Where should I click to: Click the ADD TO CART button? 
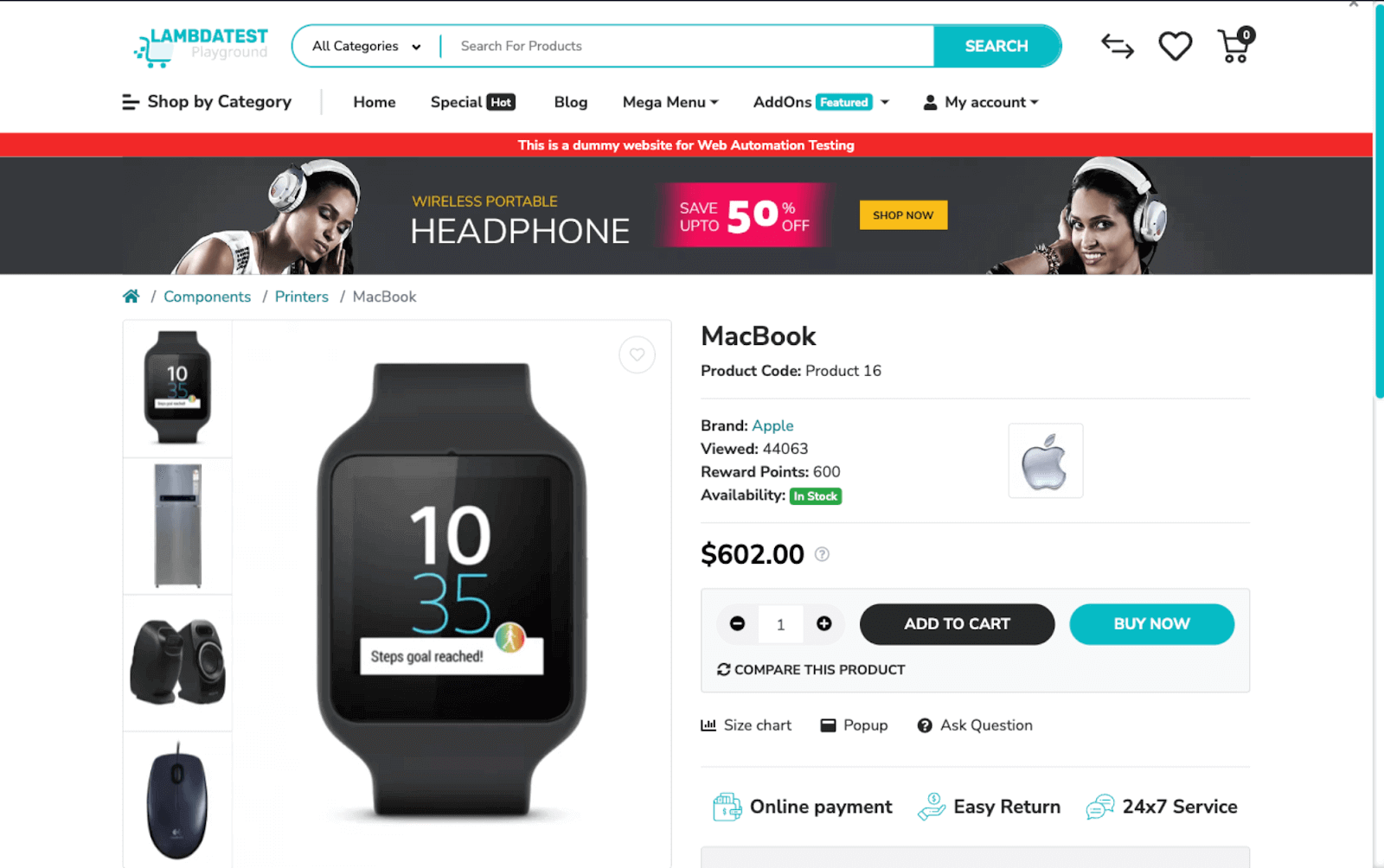[957, 624]
